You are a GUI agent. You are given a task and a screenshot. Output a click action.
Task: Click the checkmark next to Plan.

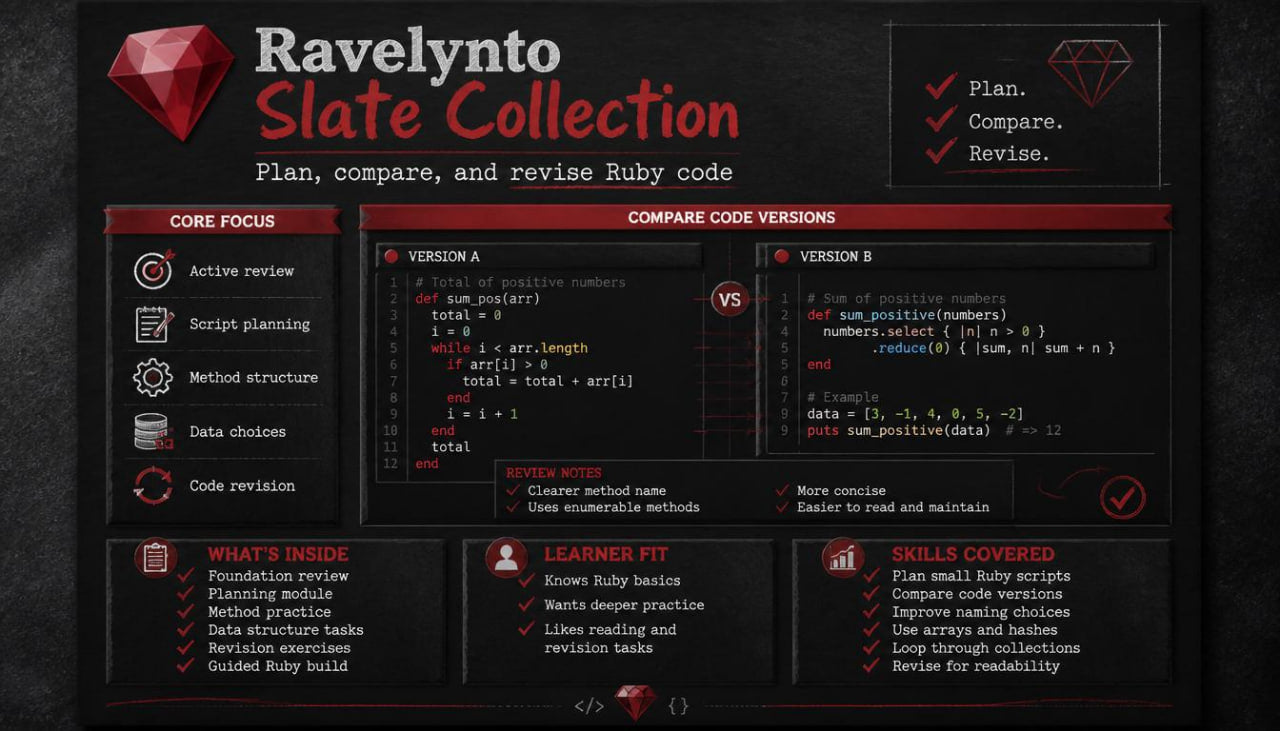[x=941, y=86]
